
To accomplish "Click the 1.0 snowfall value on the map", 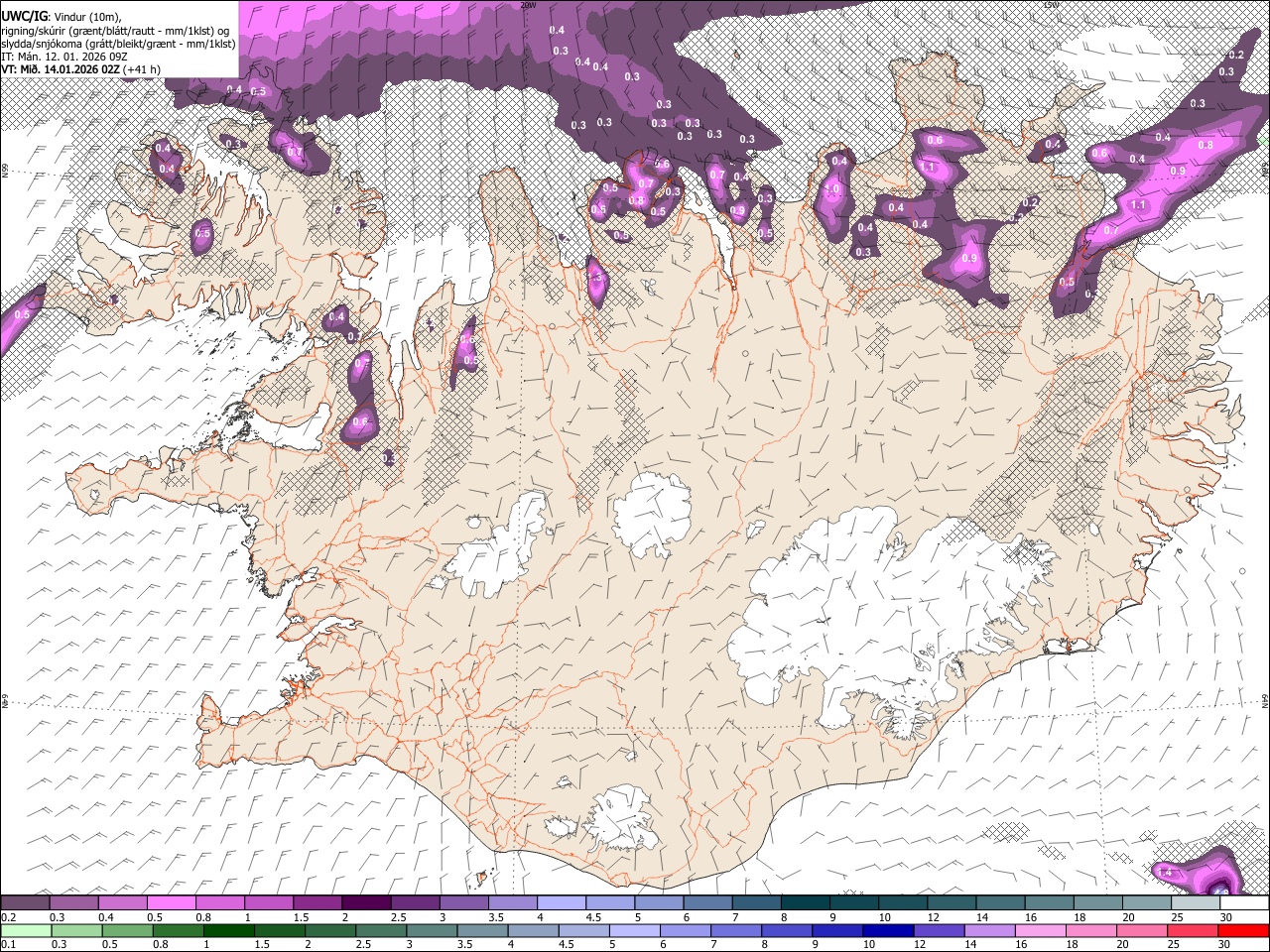I will click(x=832, y=189).
